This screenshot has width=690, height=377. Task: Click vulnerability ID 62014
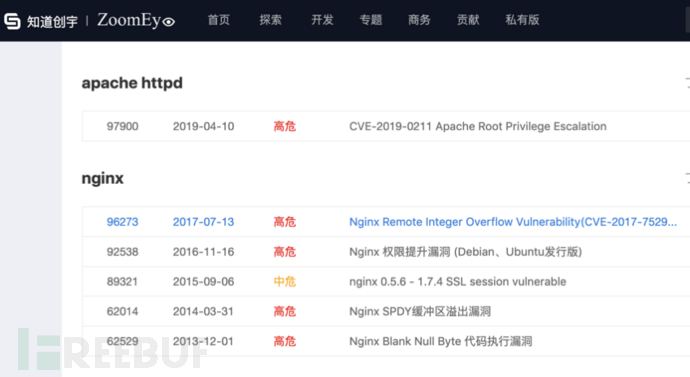click(x=122, y=311)
